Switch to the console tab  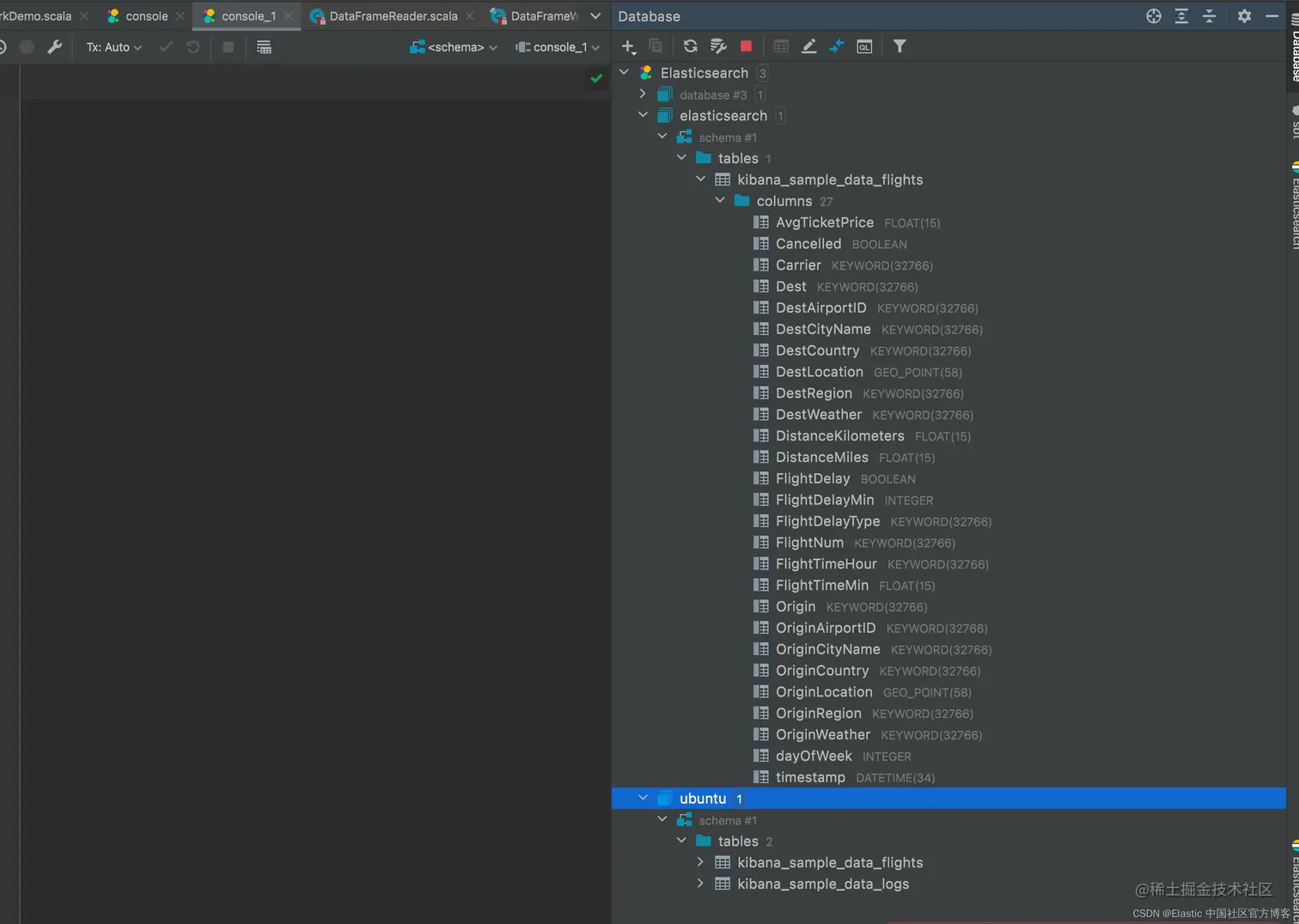point(146,15)
